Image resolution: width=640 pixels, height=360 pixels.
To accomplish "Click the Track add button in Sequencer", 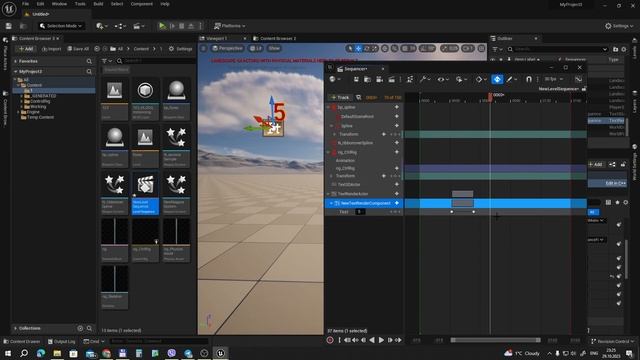I will pyautogui.click(x=340, y=98).
